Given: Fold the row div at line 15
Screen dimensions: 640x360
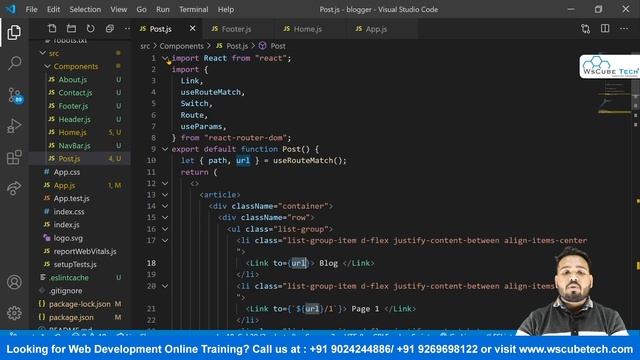Looking at the screenshot, I should (x=165, y=218).
